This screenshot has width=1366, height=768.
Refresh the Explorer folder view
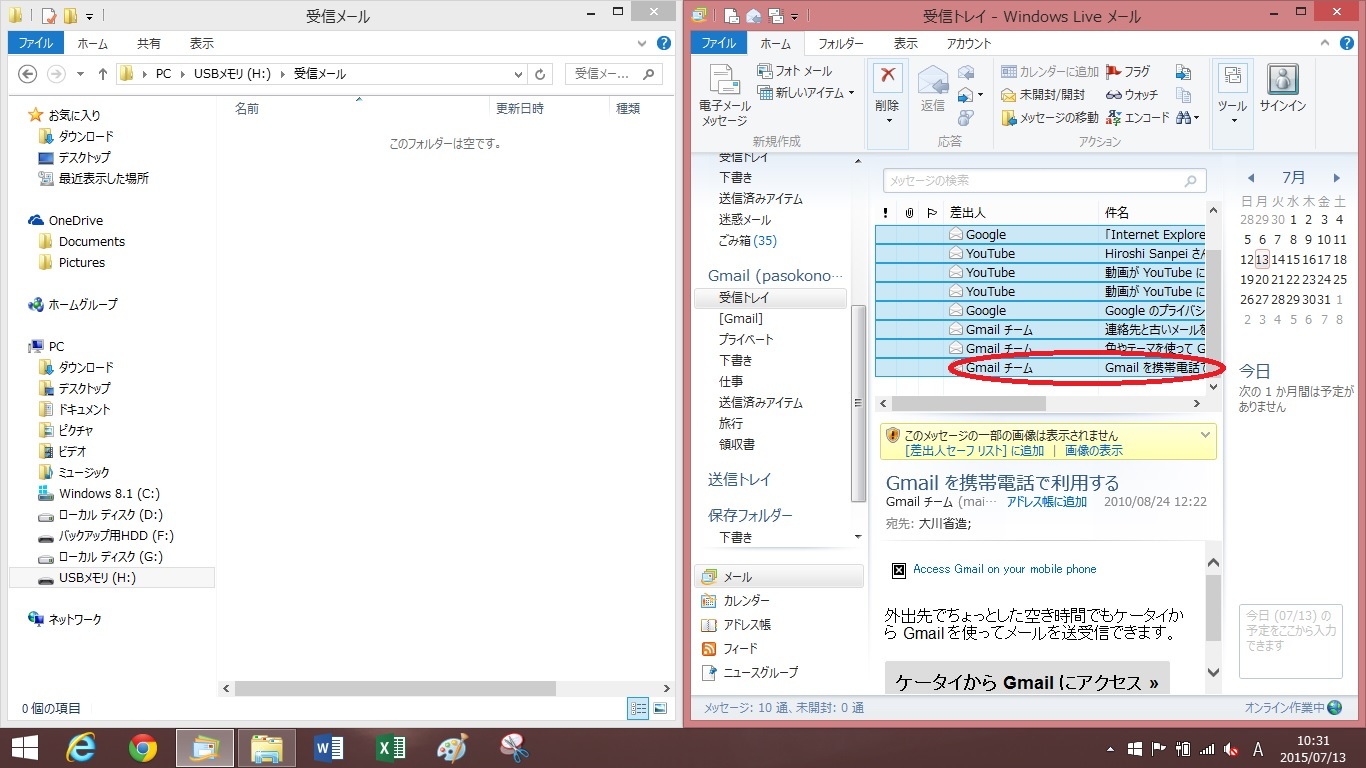click(x=540, y=74)
